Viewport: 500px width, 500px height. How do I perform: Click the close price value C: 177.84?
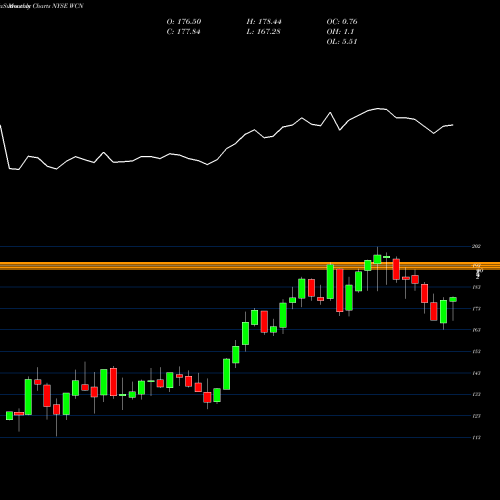pos(183,32)
